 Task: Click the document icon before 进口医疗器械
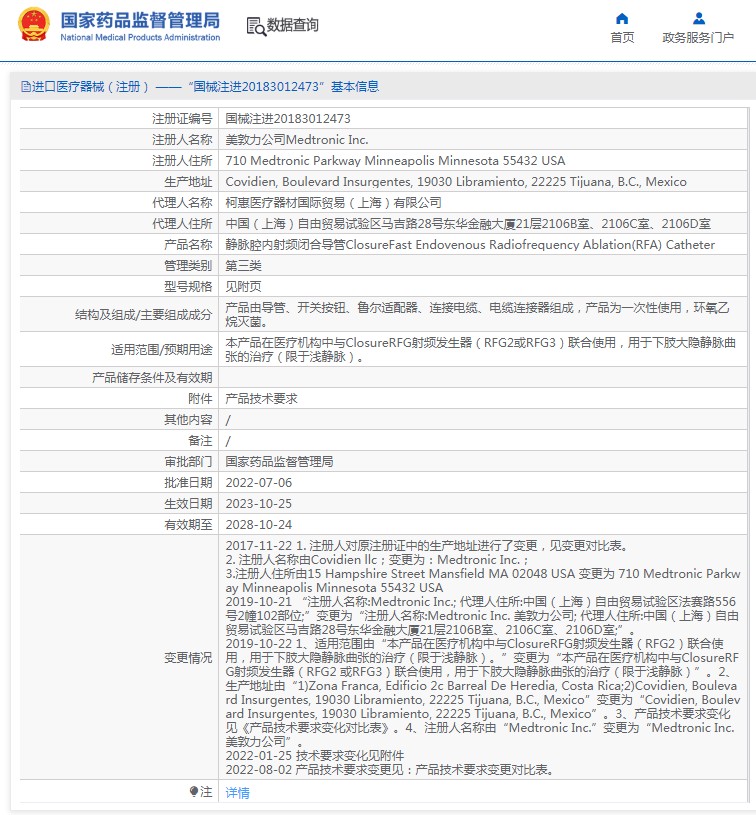[25, 87]
